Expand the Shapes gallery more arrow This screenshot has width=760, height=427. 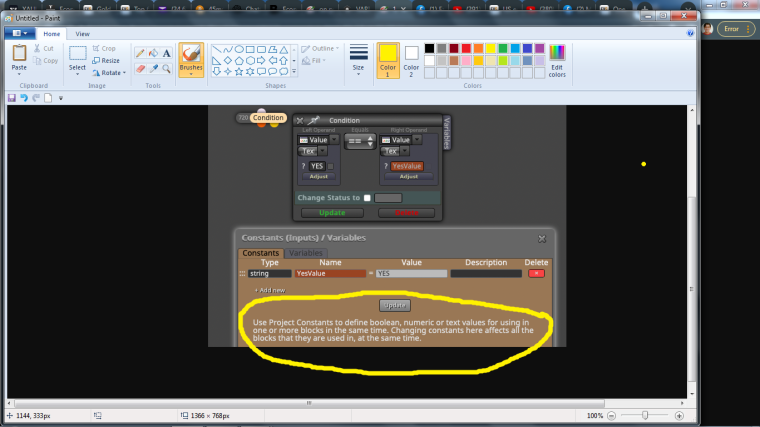pos(294,71)
